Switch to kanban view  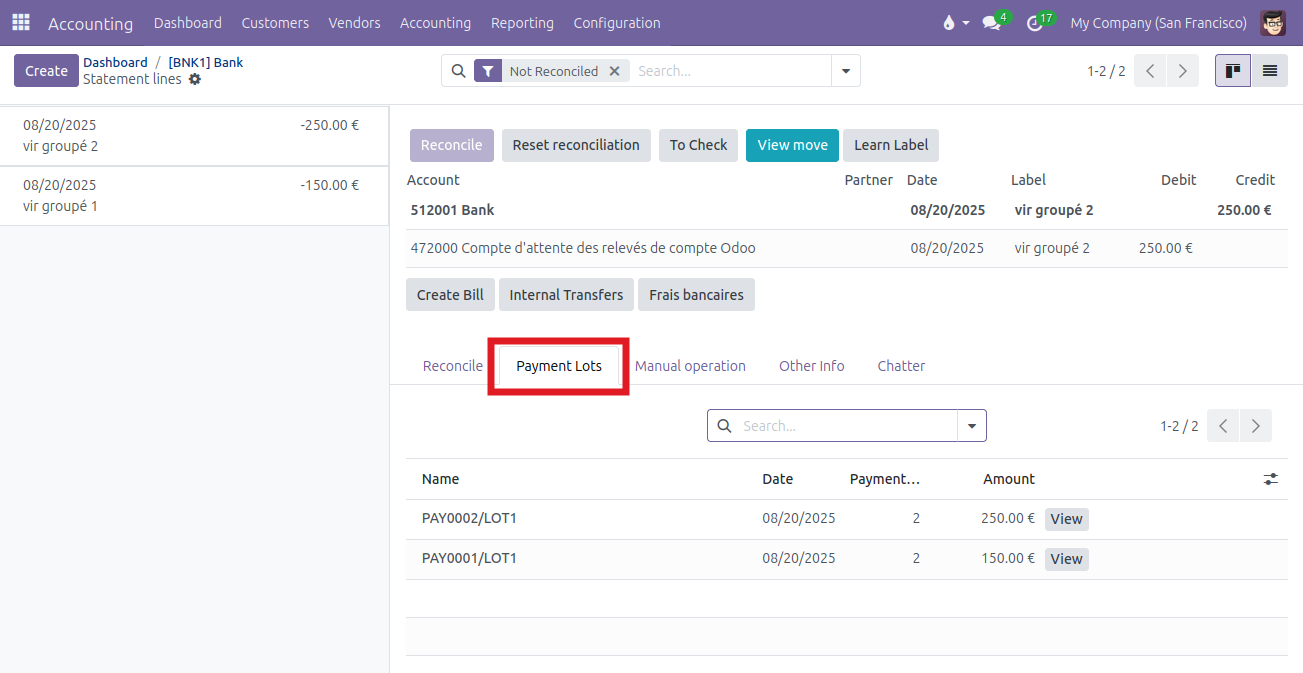tap(1233, 71)
